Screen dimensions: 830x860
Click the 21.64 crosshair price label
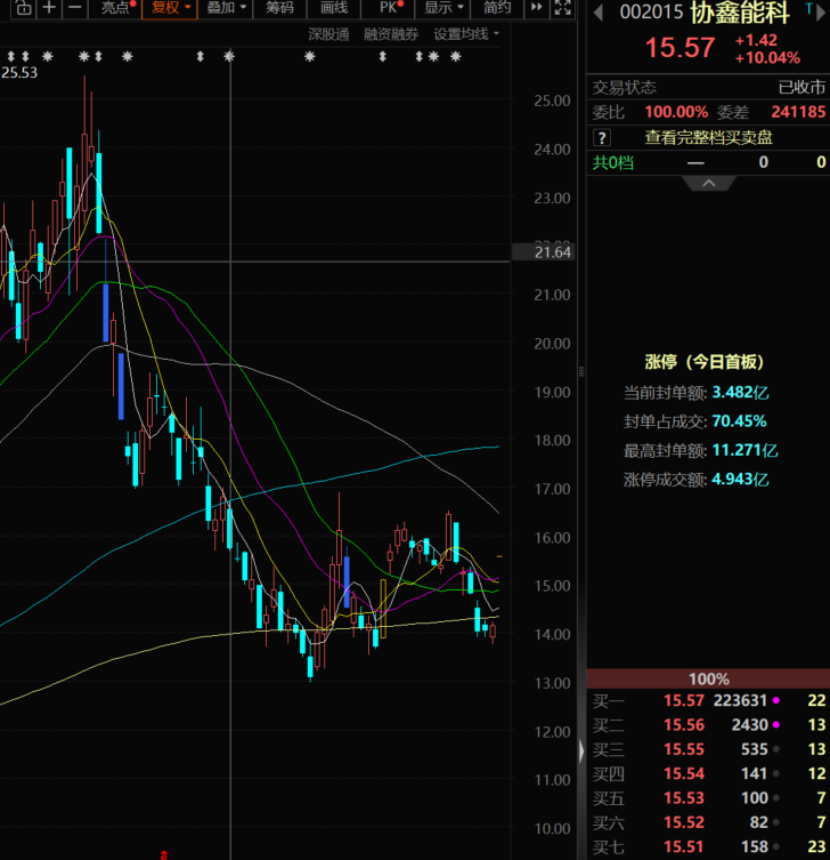[543, 252]
